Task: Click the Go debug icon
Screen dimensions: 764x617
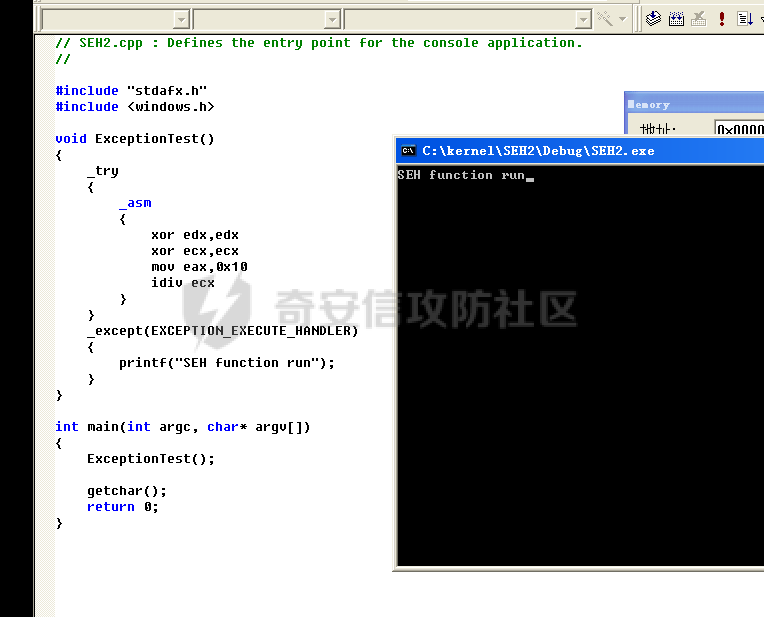Action: [x=745, y=19]
